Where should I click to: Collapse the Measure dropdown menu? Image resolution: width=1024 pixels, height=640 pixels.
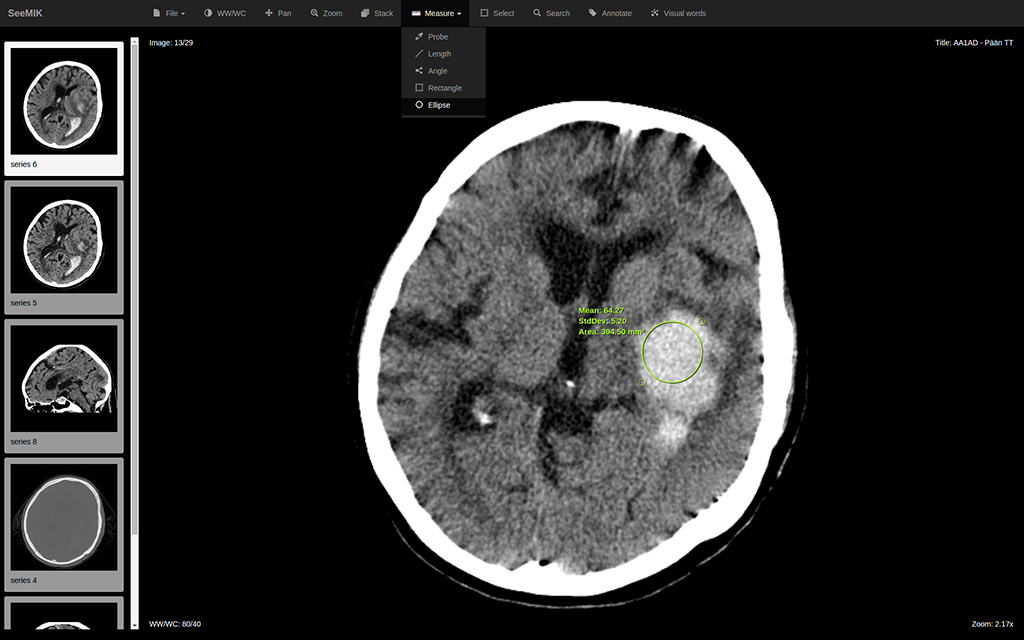click(437, 13)
